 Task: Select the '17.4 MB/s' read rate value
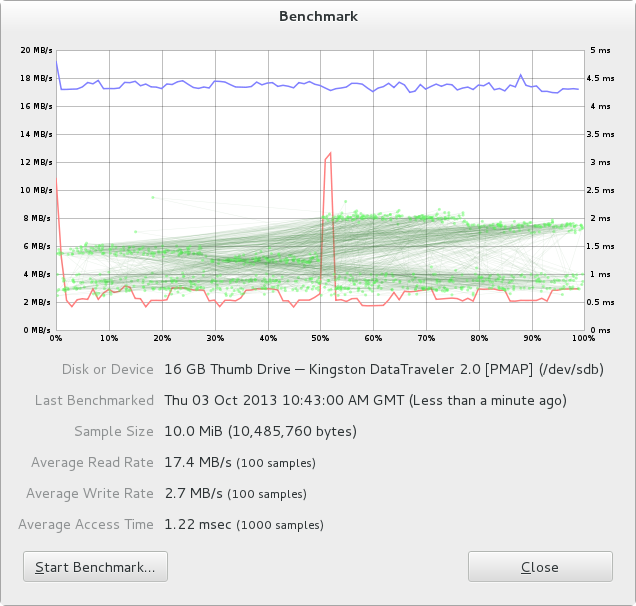(198, 462)
